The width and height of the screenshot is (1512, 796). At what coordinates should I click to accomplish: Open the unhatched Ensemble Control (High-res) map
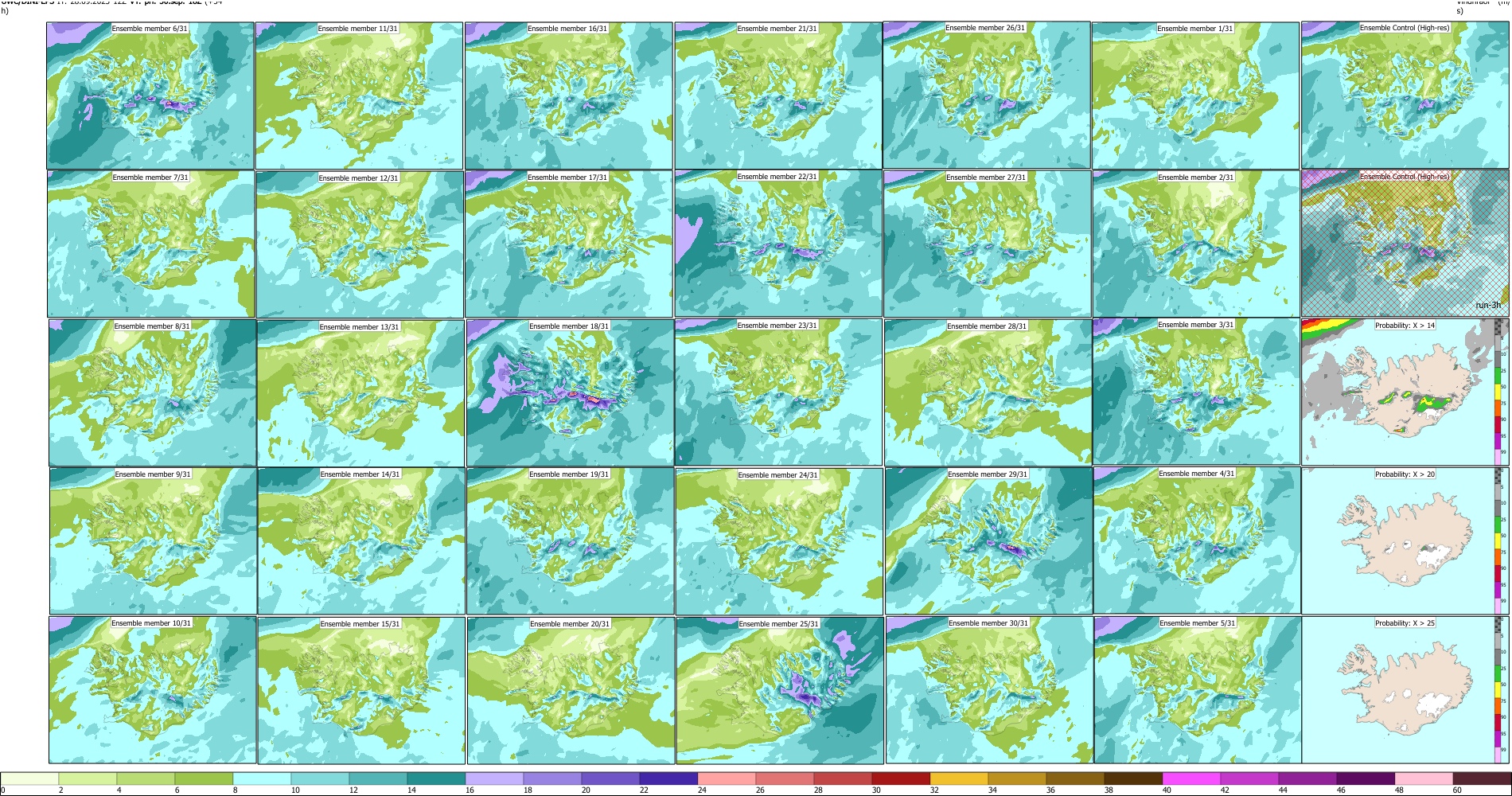click(1405, 95)
